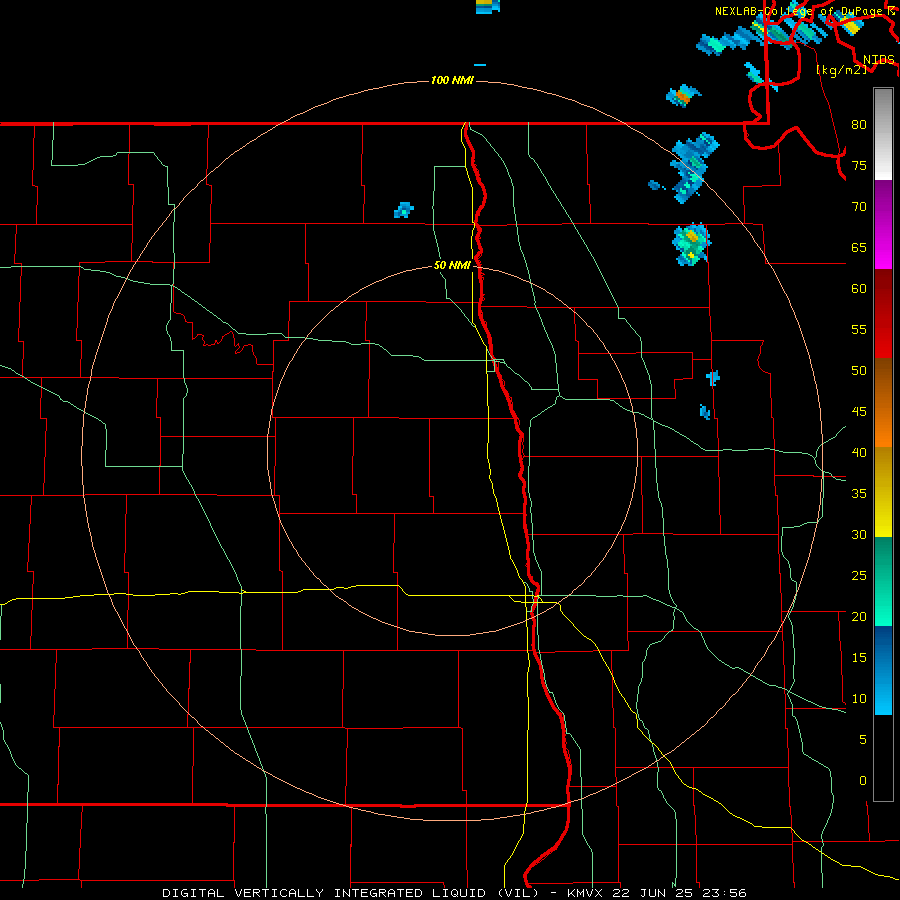The image size is (900, 900).
Task: Select the 45 value on the color scale
Action: [x=859, y=412]
